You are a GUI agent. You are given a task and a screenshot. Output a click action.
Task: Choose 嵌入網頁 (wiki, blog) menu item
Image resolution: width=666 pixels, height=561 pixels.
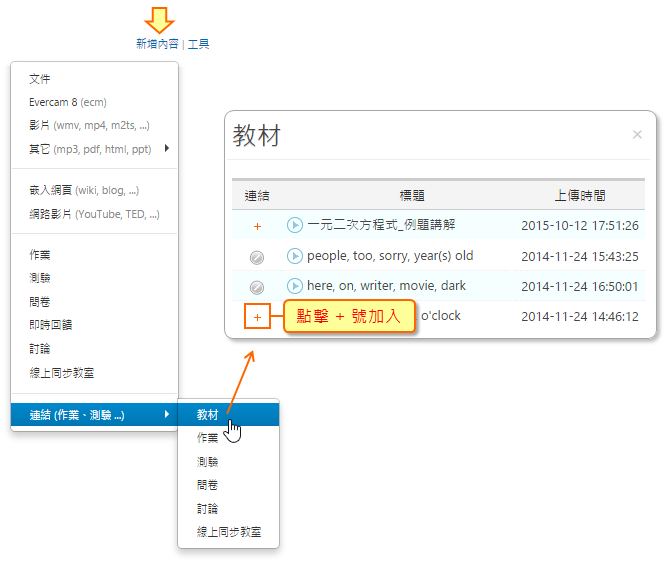[x=84, y=190]
